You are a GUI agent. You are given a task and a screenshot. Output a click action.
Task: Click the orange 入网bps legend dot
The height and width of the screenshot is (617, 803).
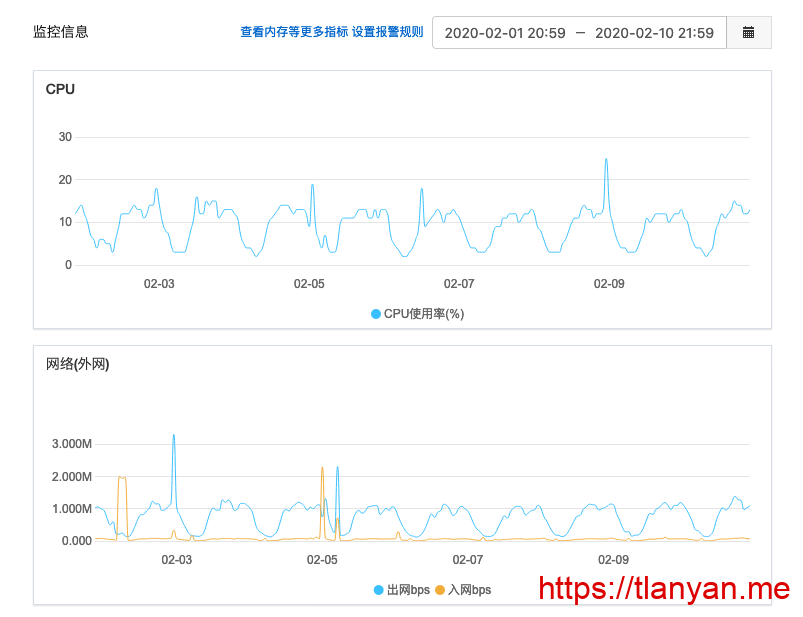[440, 590]
